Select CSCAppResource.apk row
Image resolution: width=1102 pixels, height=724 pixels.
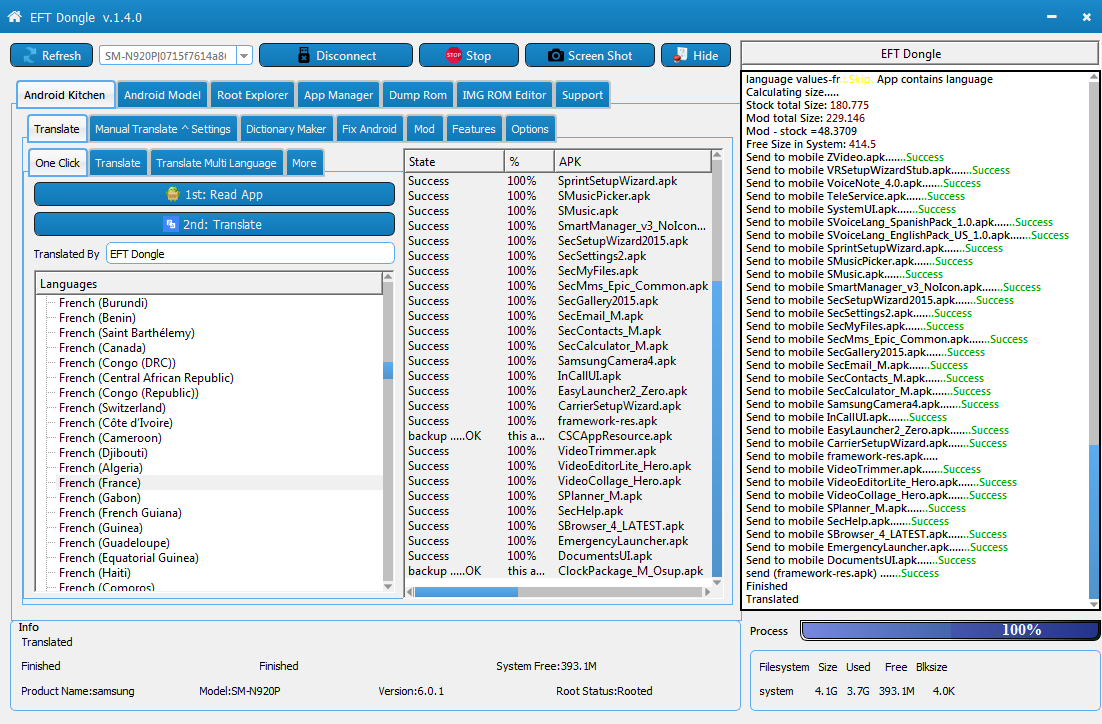click(x=559, y=436)
